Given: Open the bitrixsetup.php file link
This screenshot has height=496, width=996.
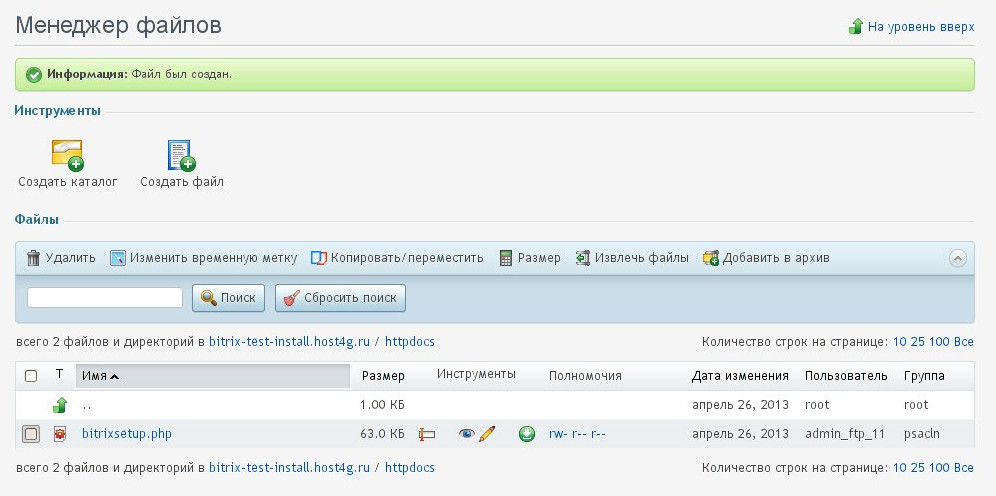Looking at the screenshot, I should 127,434.
